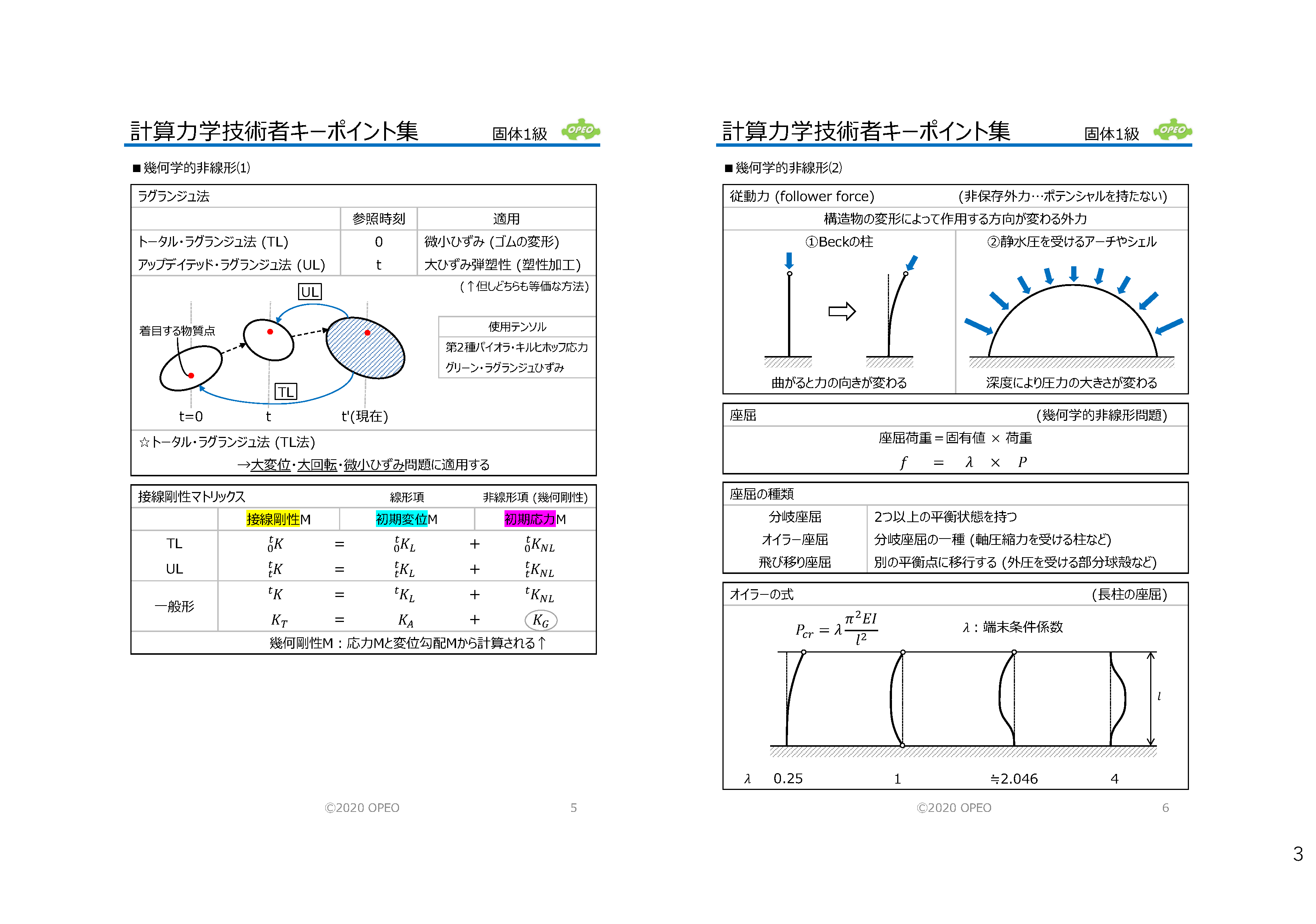The height and width of the screenshot is (924, 1316).
Task: Click the 参照時刻 column header
Action: tap(379, 219)
